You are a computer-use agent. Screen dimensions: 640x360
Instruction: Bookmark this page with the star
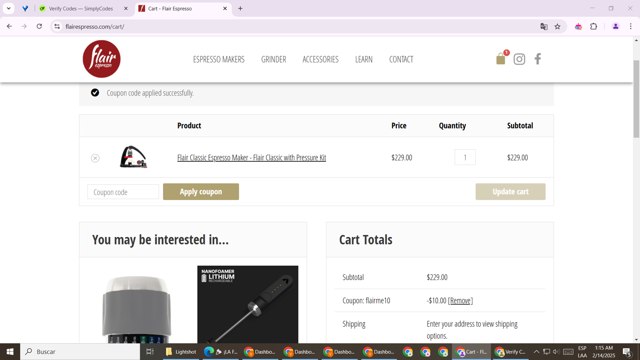[x=558, y=27]
